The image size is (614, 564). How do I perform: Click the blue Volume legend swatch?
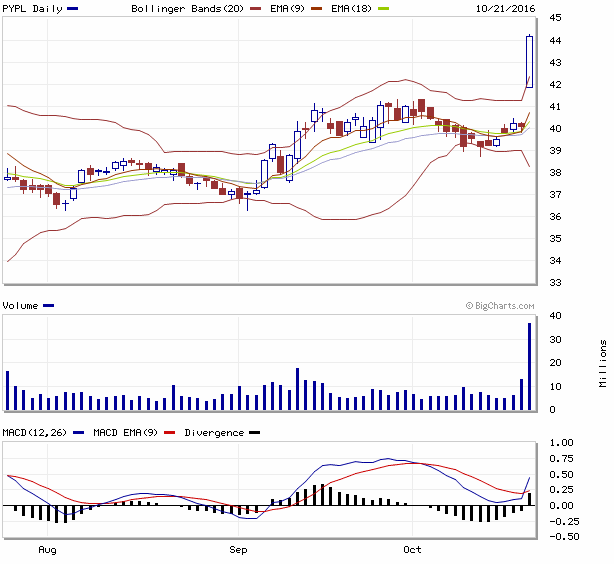(49, 306)
